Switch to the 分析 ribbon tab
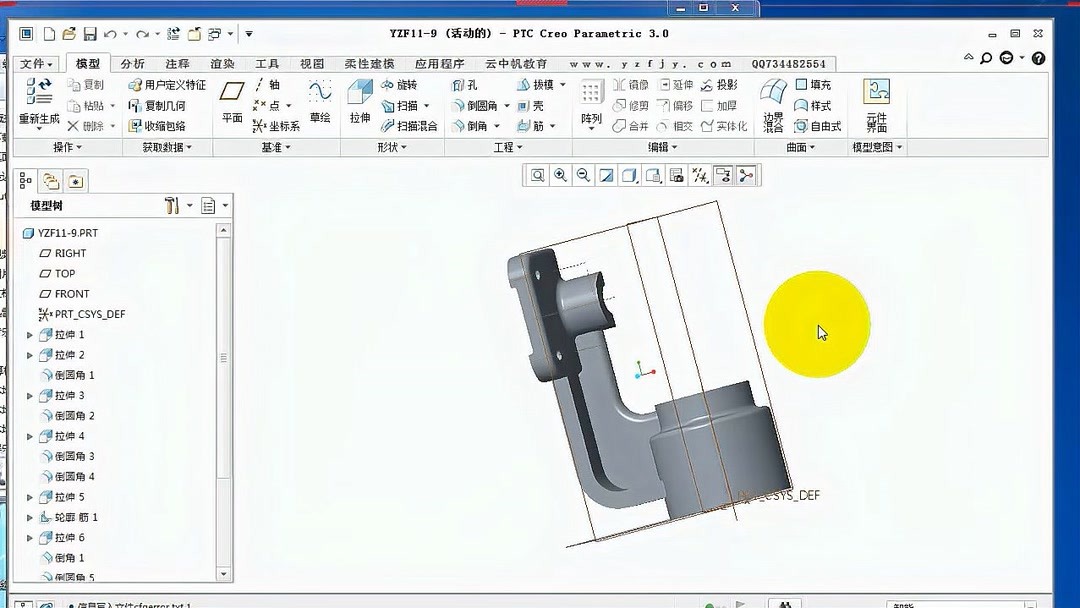Viewport: 1080px width, 608px height. (132, 63)
